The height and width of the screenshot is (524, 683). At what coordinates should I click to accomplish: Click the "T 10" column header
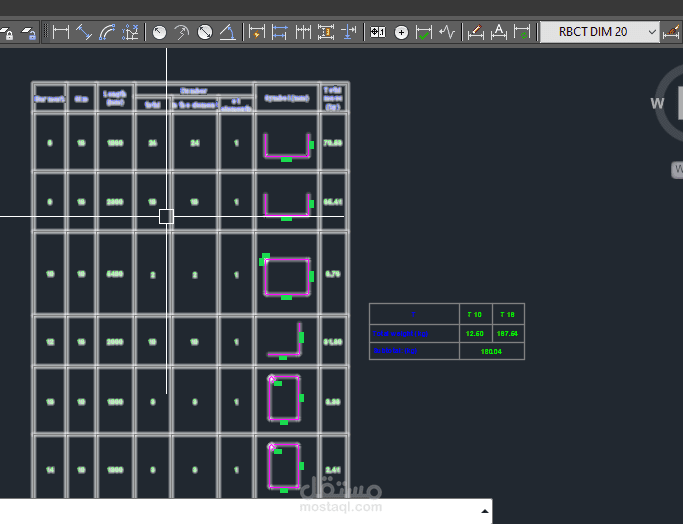tap(474, 314)
